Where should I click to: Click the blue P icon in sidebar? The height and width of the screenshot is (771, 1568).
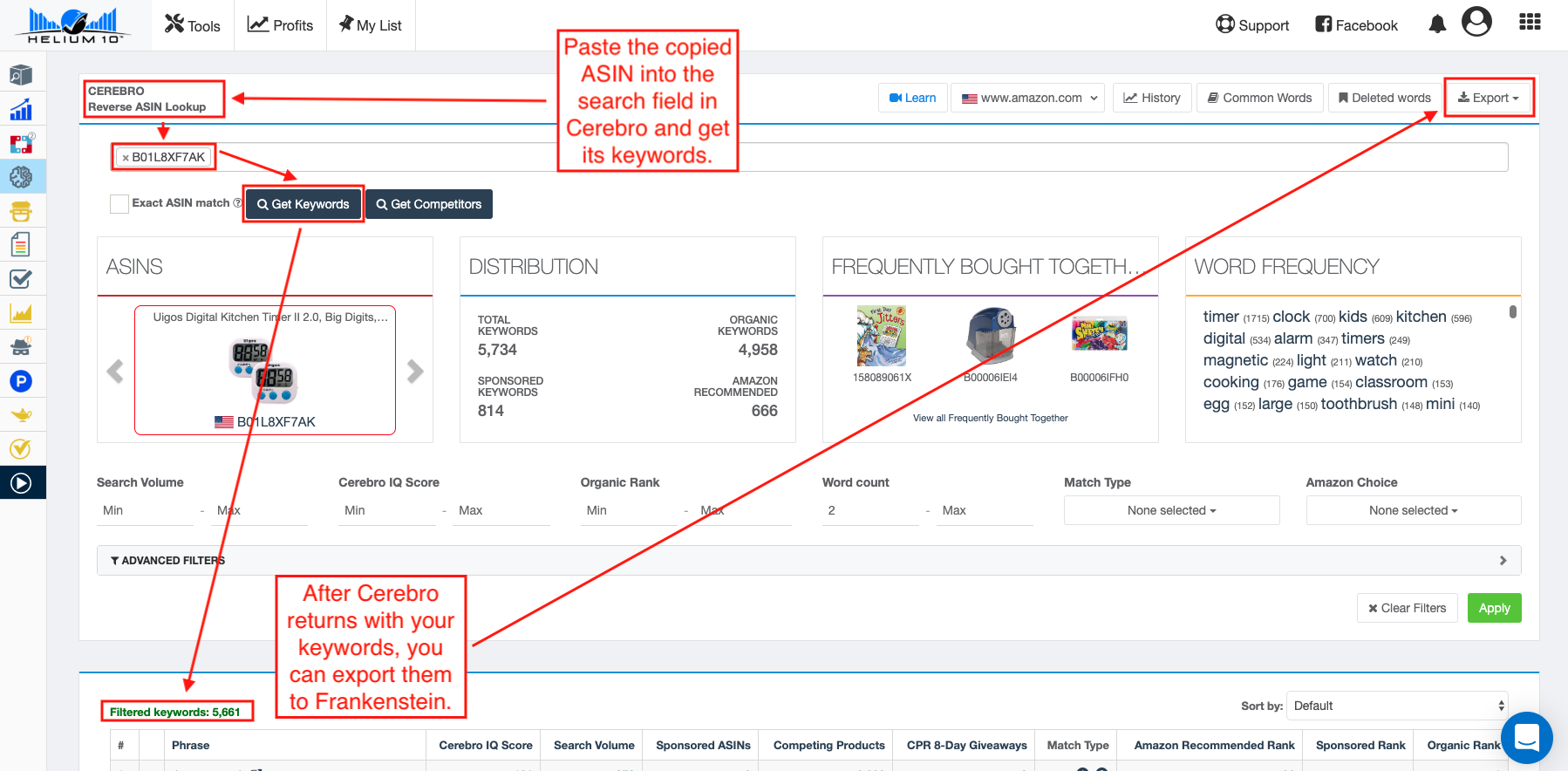[21, 381]
